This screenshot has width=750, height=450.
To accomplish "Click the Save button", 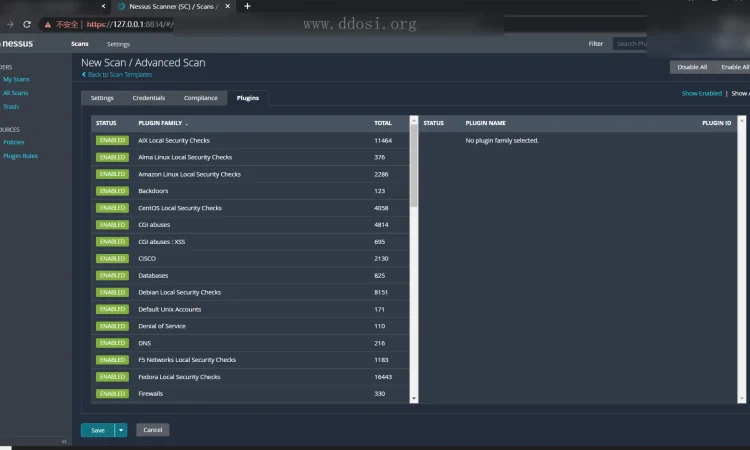I will pos(98,430).
